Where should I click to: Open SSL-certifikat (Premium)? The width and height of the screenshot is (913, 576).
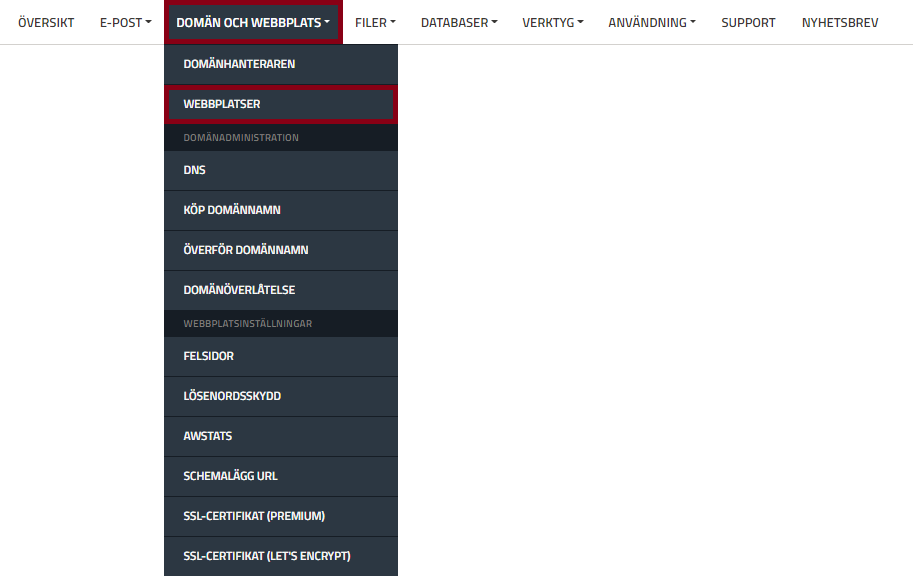tap(281, 517)
